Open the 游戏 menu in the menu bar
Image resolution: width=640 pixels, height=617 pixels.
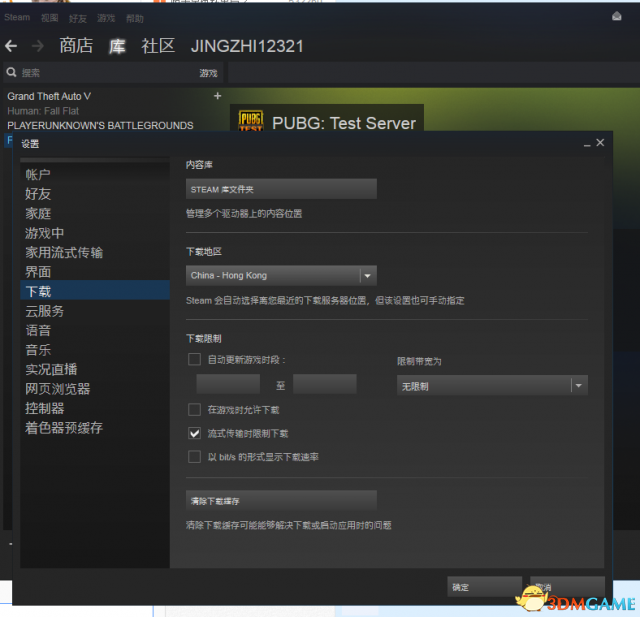point(106,18)
